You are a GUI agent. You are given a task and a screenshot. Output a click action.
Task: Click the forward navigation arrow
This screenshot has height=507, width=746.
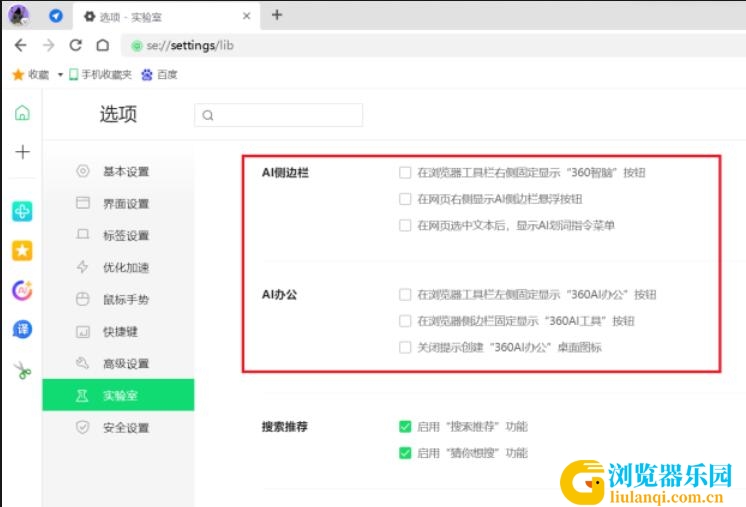(x=49, y=46)
